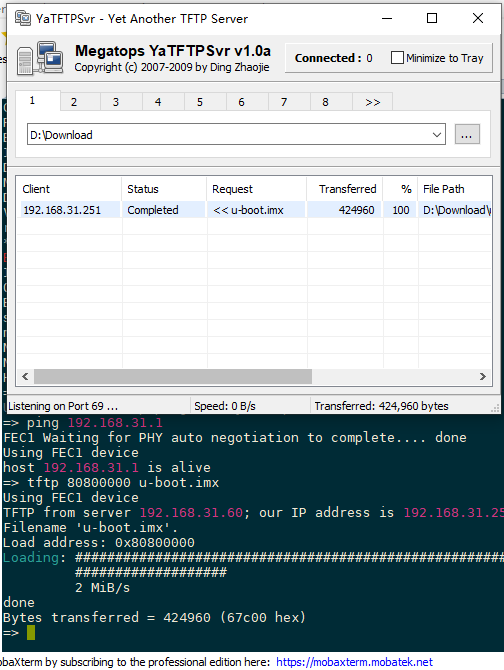This screenshot has height=670, width=504.
Task: Sort by the File Path column header
Action: 454,189
